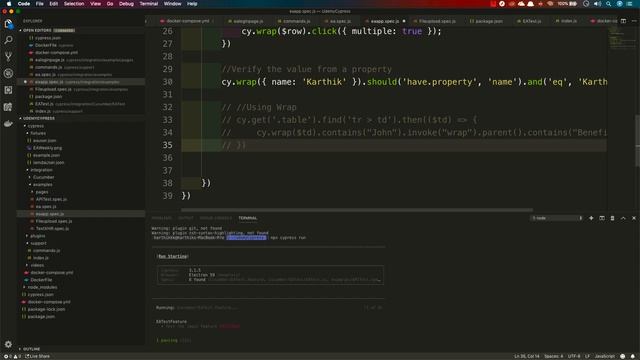Collapse the fixtures folder

38,133
